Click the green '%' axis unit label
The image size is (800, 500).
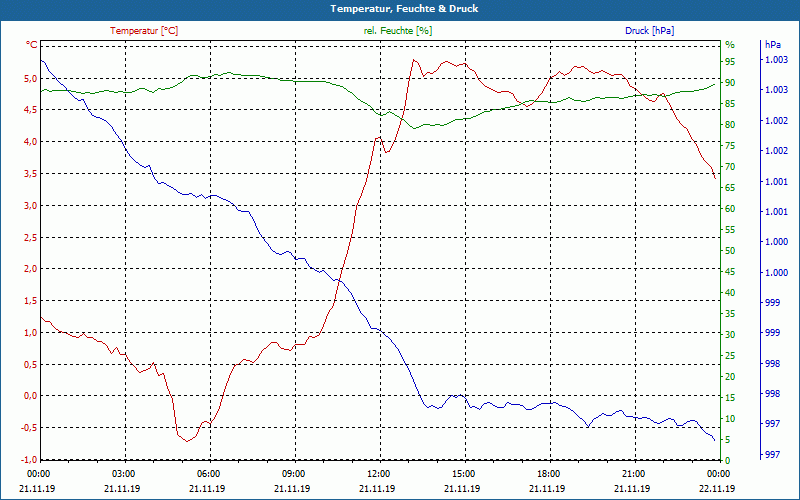tap(730, 45)
